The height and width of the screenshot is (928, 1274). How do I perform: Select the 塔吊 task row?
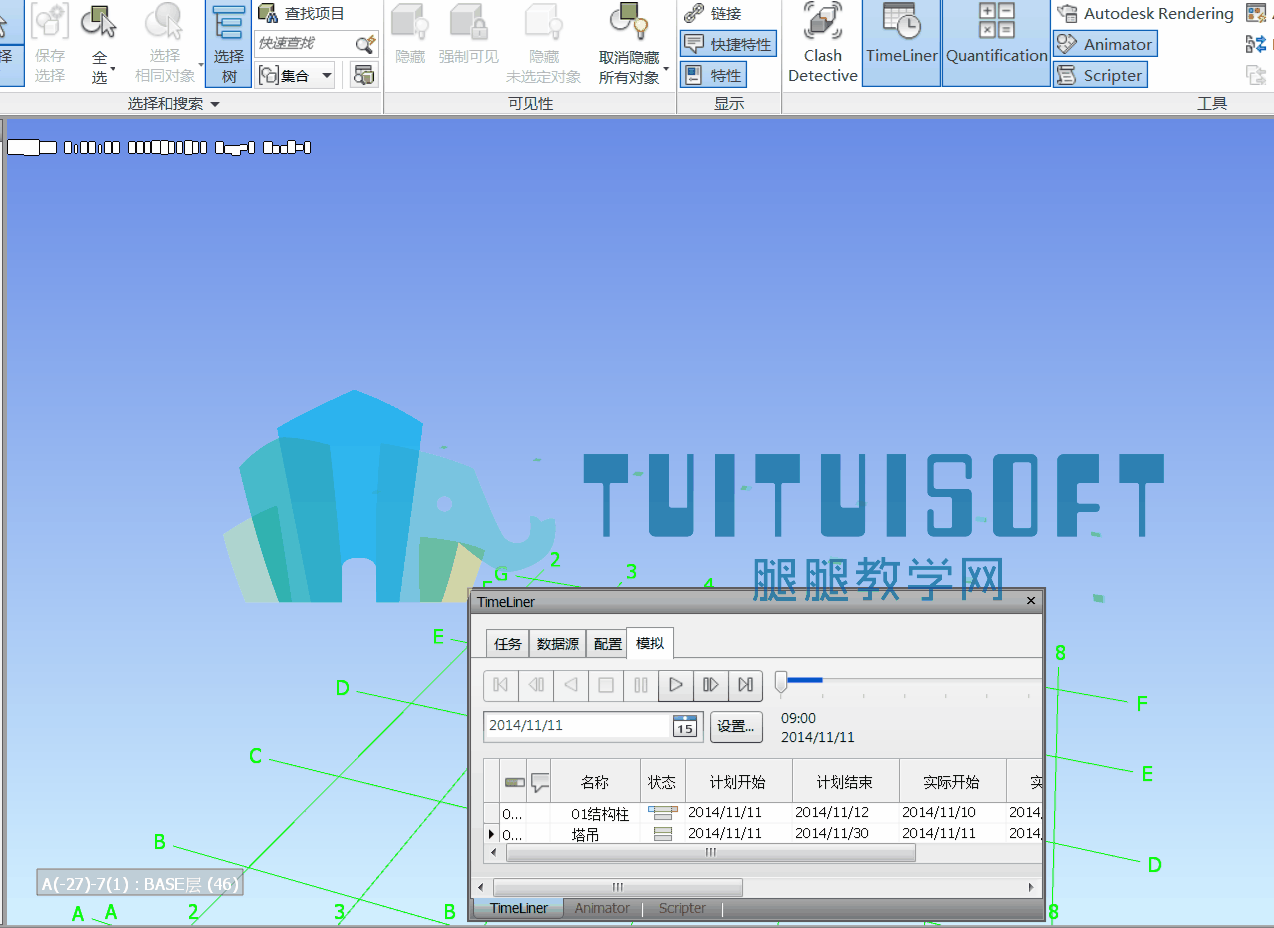click(x=765, y=834)
